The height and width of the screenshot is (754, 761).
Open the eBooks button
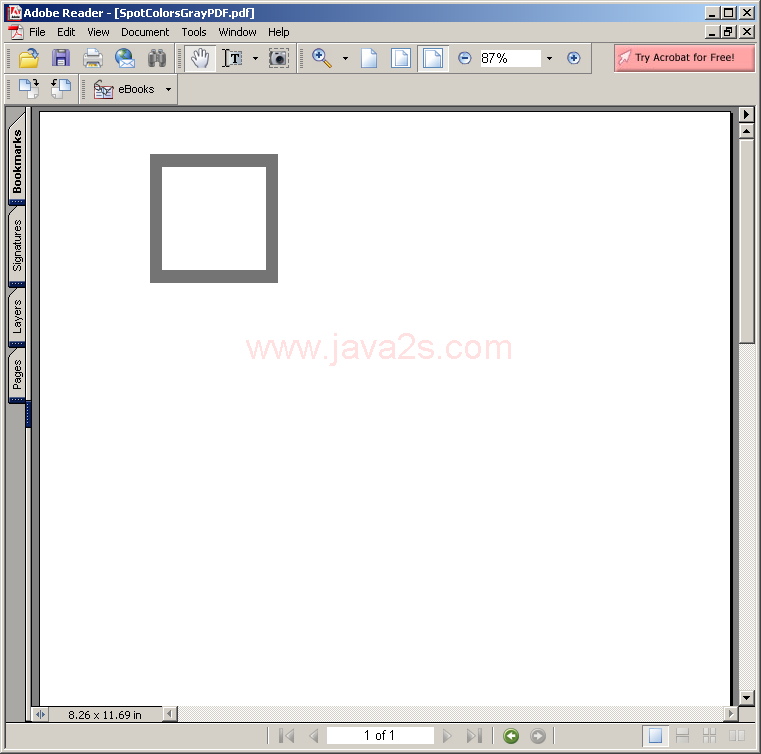124,89
